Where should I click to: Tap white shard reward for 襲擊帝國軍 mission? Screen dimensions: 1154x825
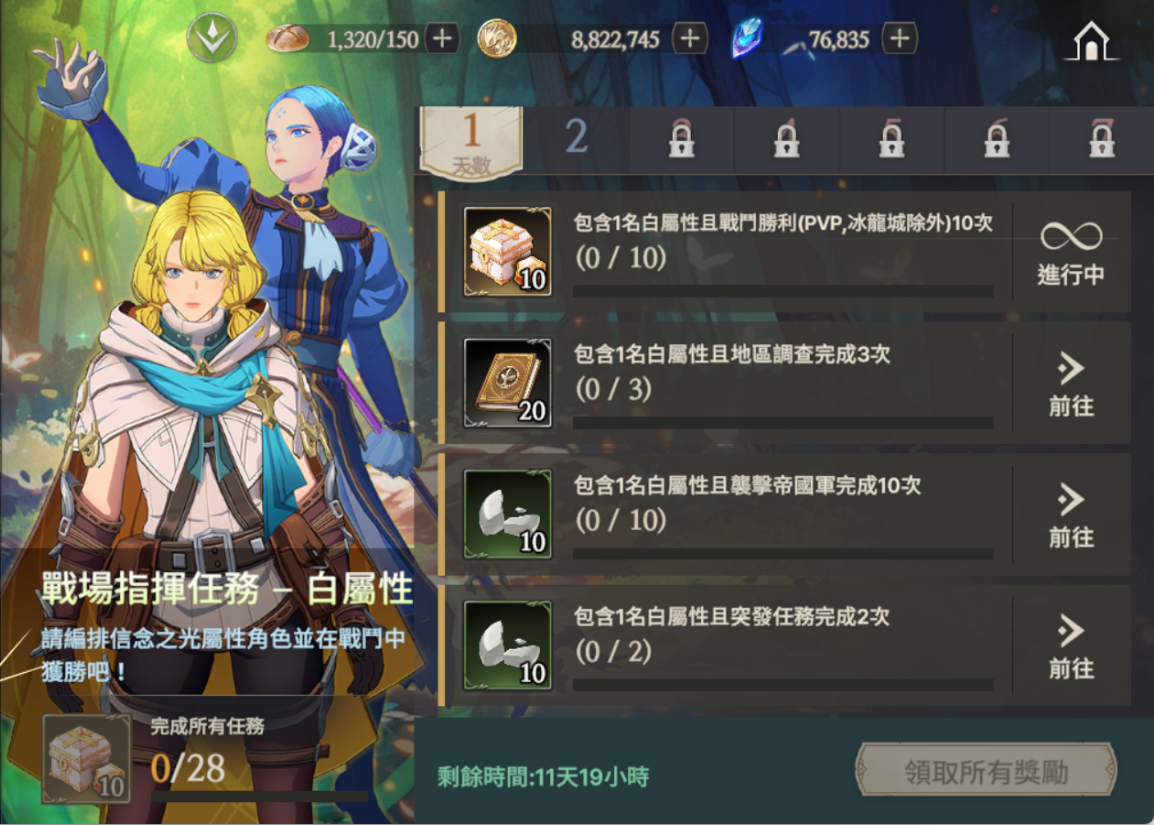507,514
